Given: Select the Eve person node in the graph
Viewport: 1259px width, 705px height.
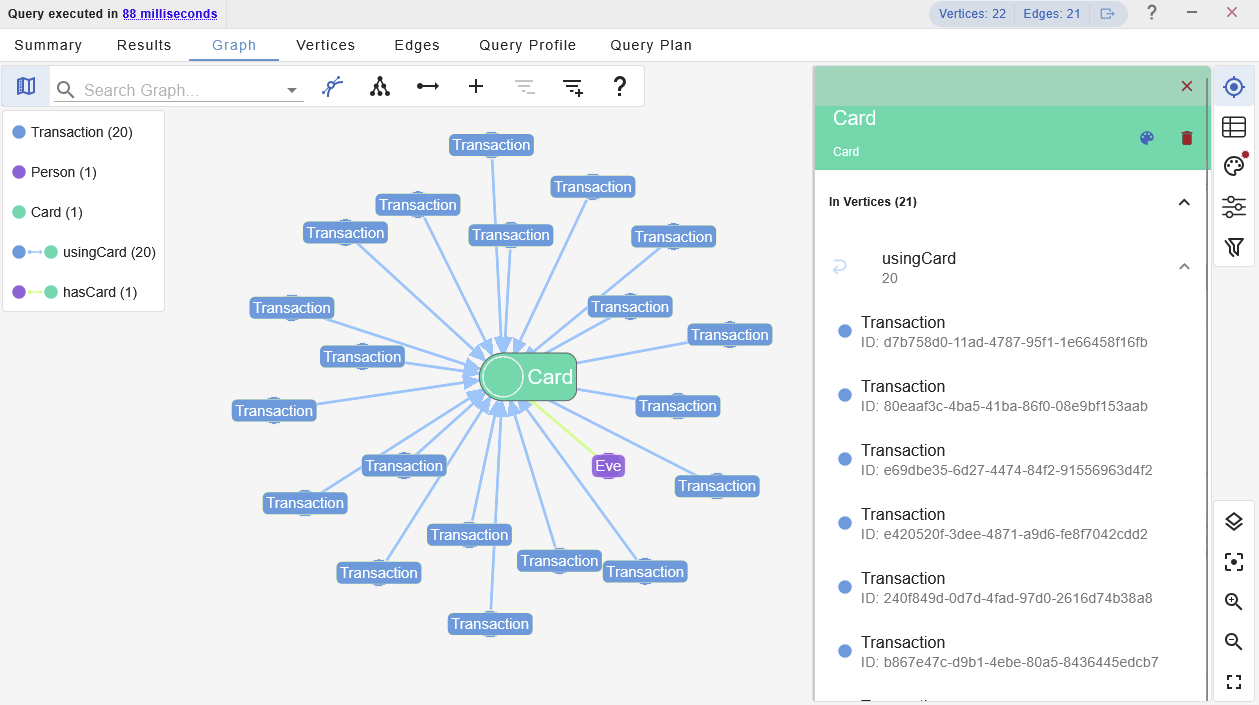Looking at the screenshot, I should click(x=608, y=466).
